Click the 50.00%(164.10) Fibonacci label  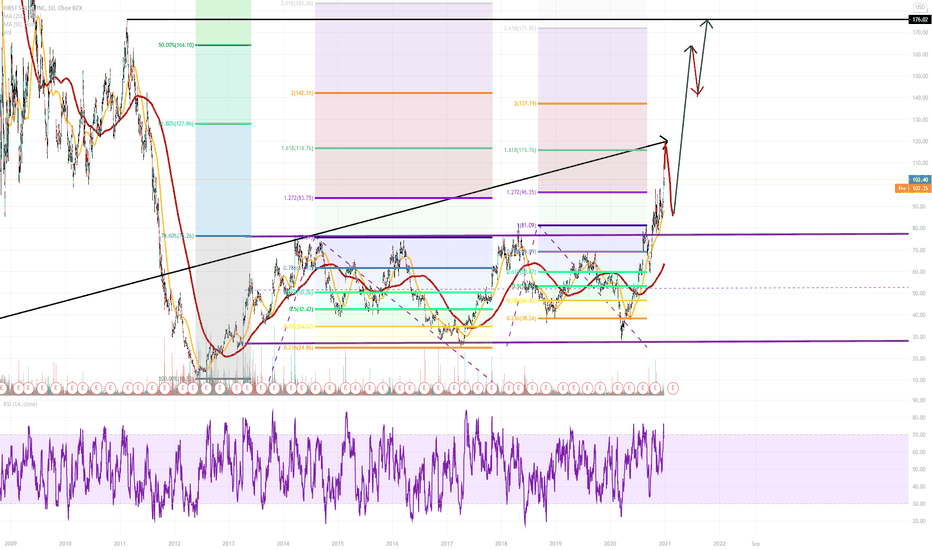[176, 45]
